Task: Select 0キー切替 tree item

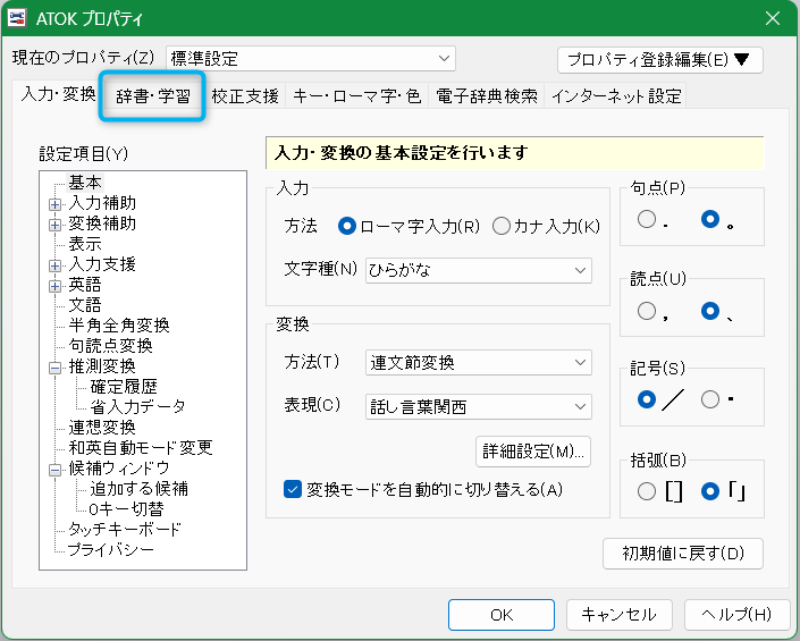Action: pyautogui.click(x=126, y=509)
